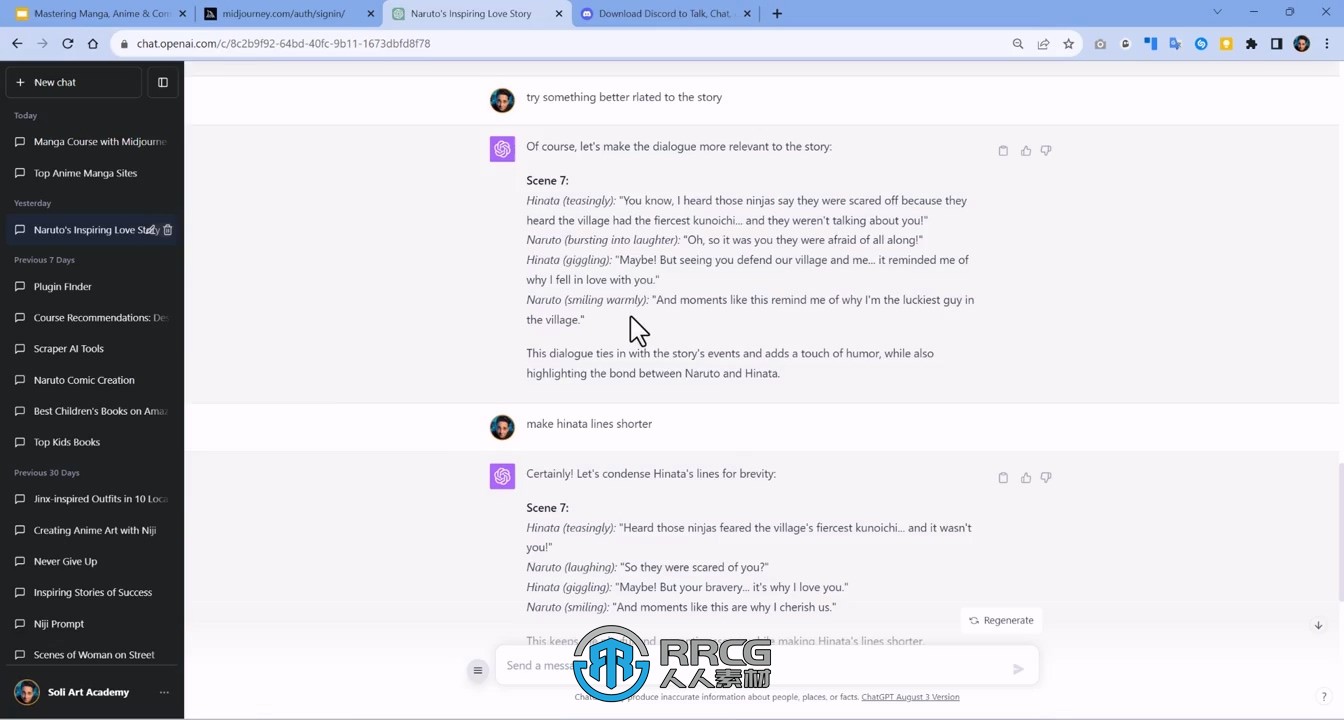The height and width of the screenshot is (720, 1344).
Task: Open ChatGPT August 3 Version link
Action: click(x=910, y=697)
